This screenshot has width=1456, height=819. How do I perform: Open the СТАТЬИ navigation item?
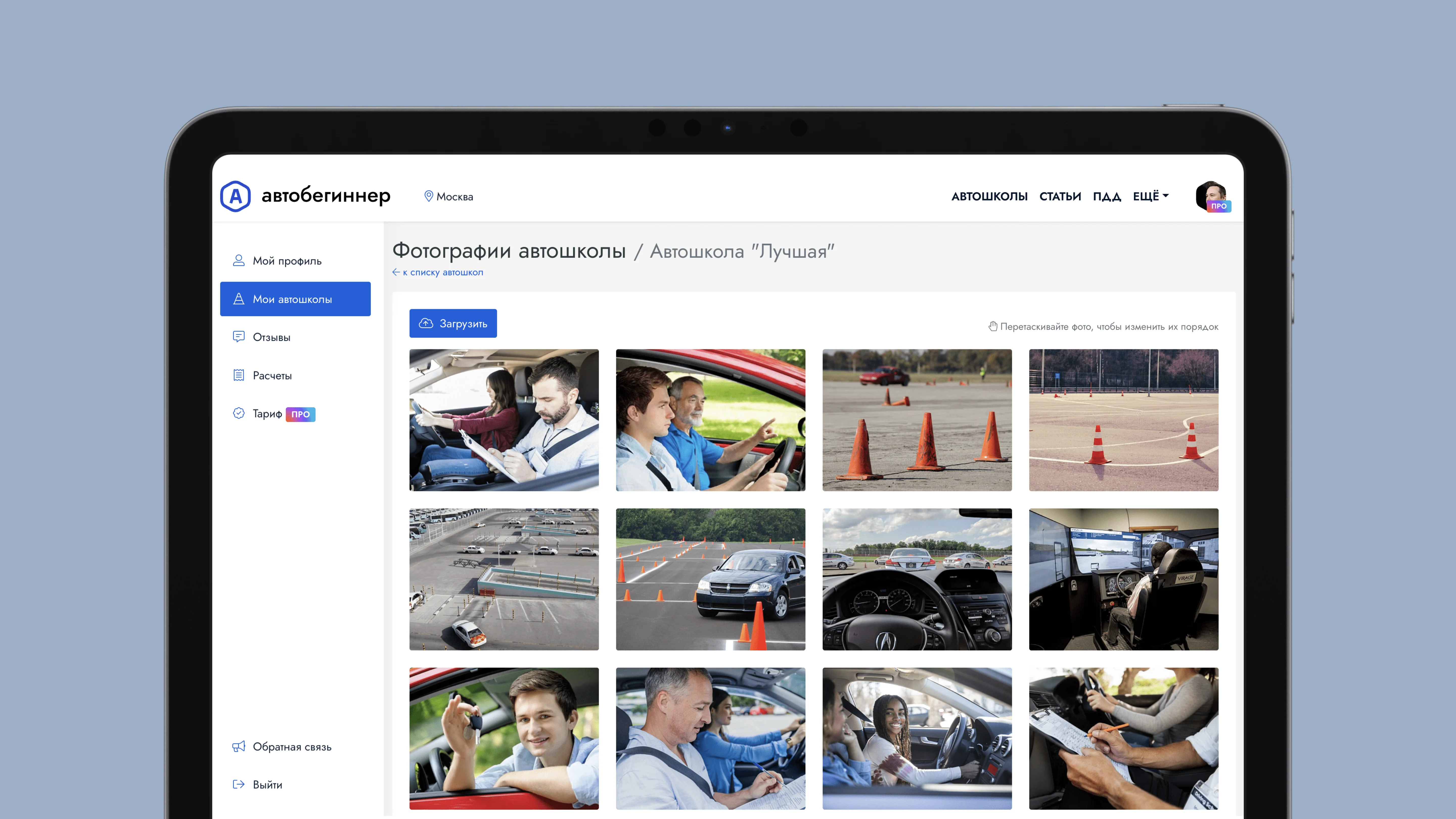pos(1060,196)
